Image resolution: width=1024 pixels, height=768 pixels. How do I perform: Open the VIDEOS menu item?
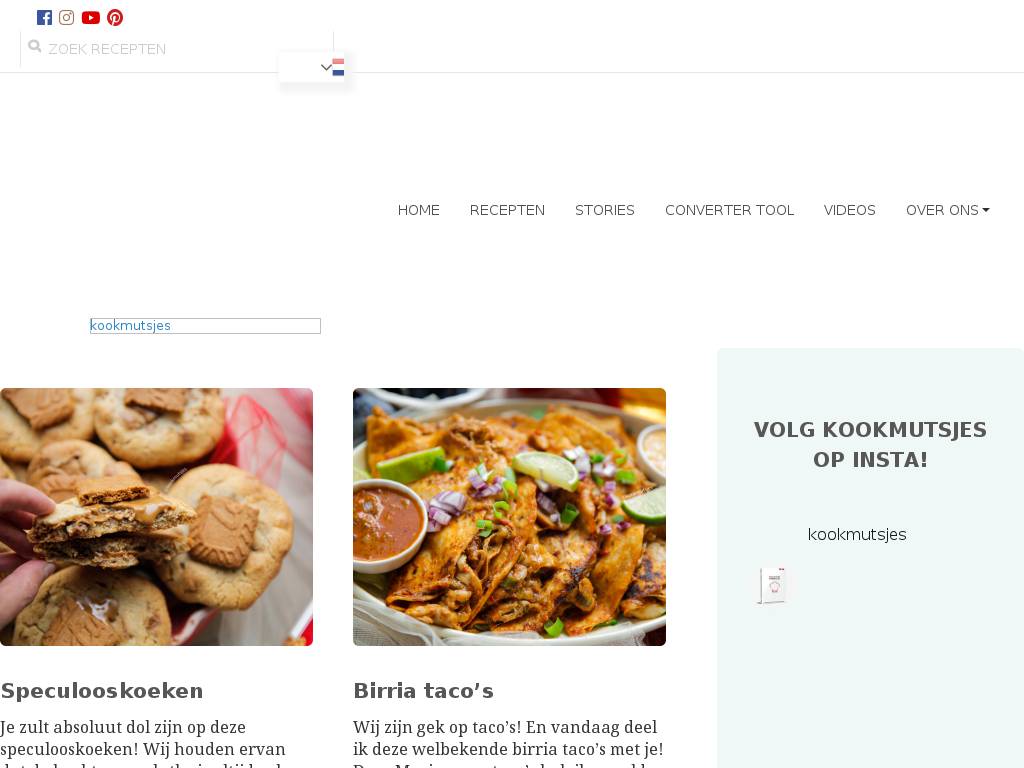(x=850, y=210)
